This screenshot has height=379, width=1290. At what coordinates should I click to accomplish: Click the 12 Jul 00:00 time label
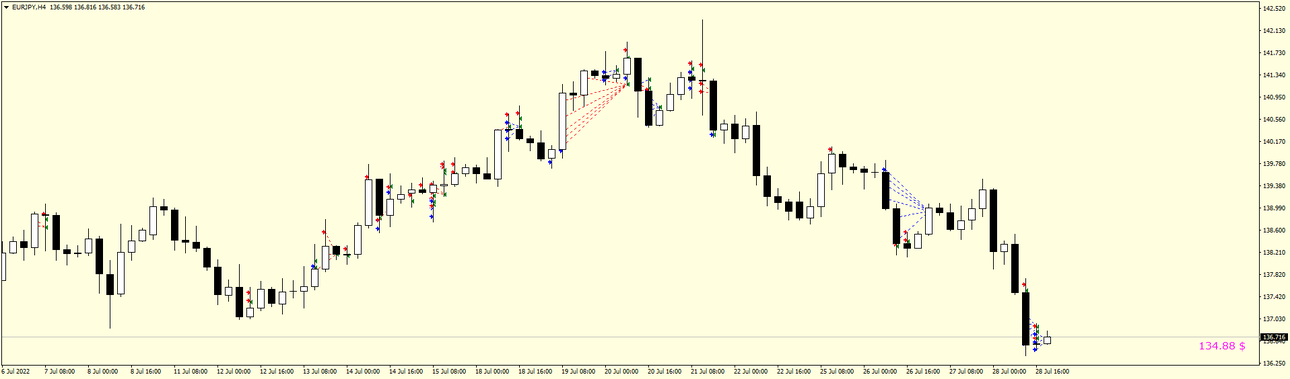tap(233, 372)
